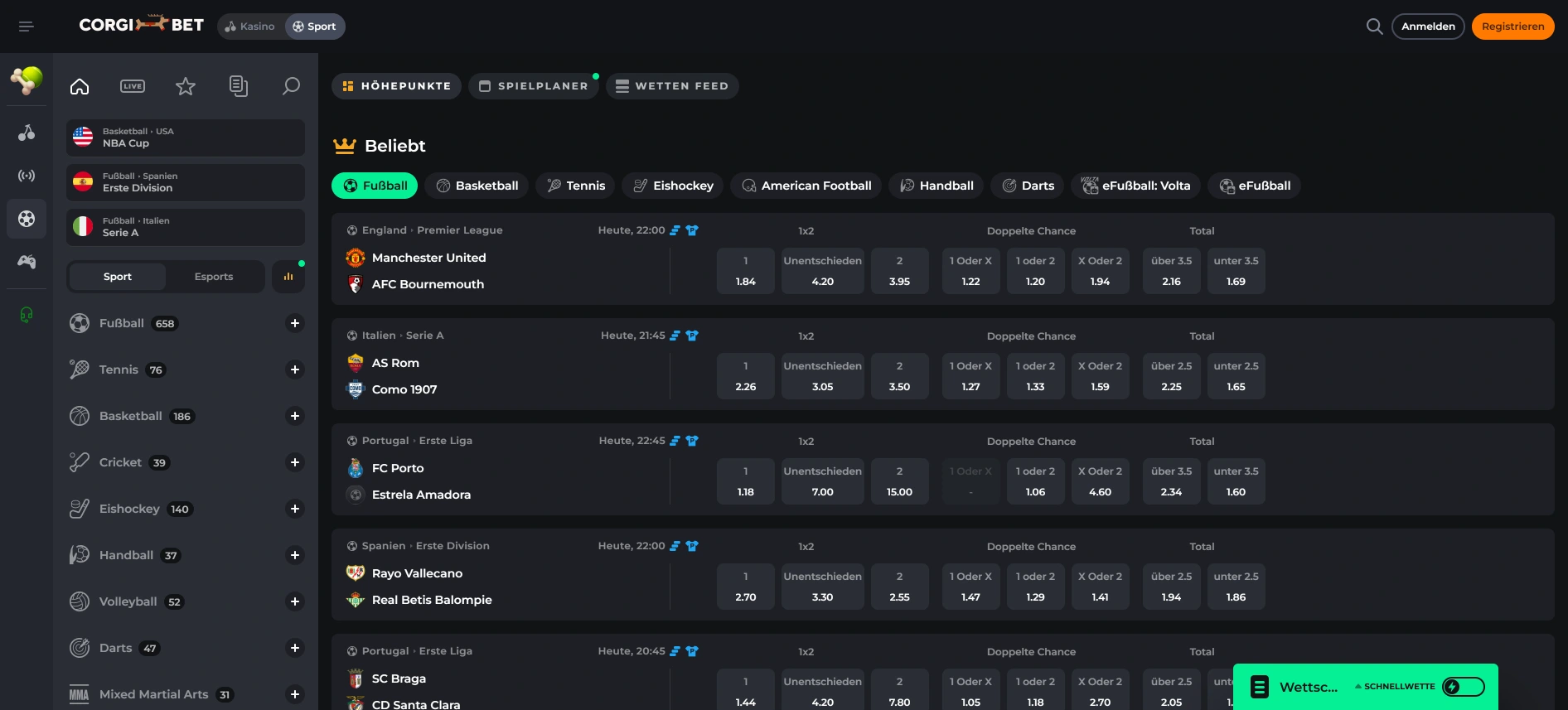Click the tennis ball bone logo icon
This screenshot has height=710, width=1568.
27,80
